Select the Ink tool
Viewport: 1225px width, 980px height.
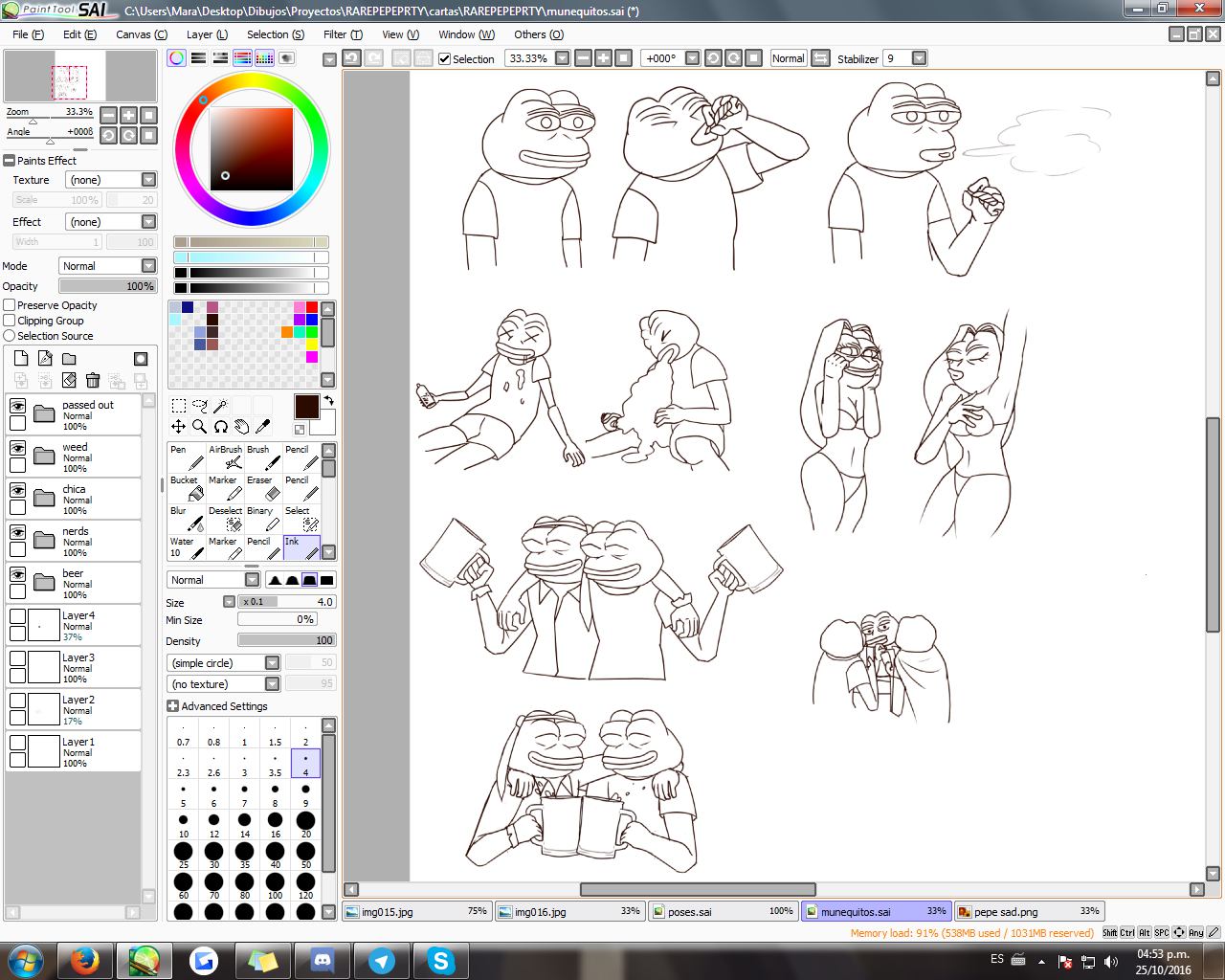pos(301,549)
